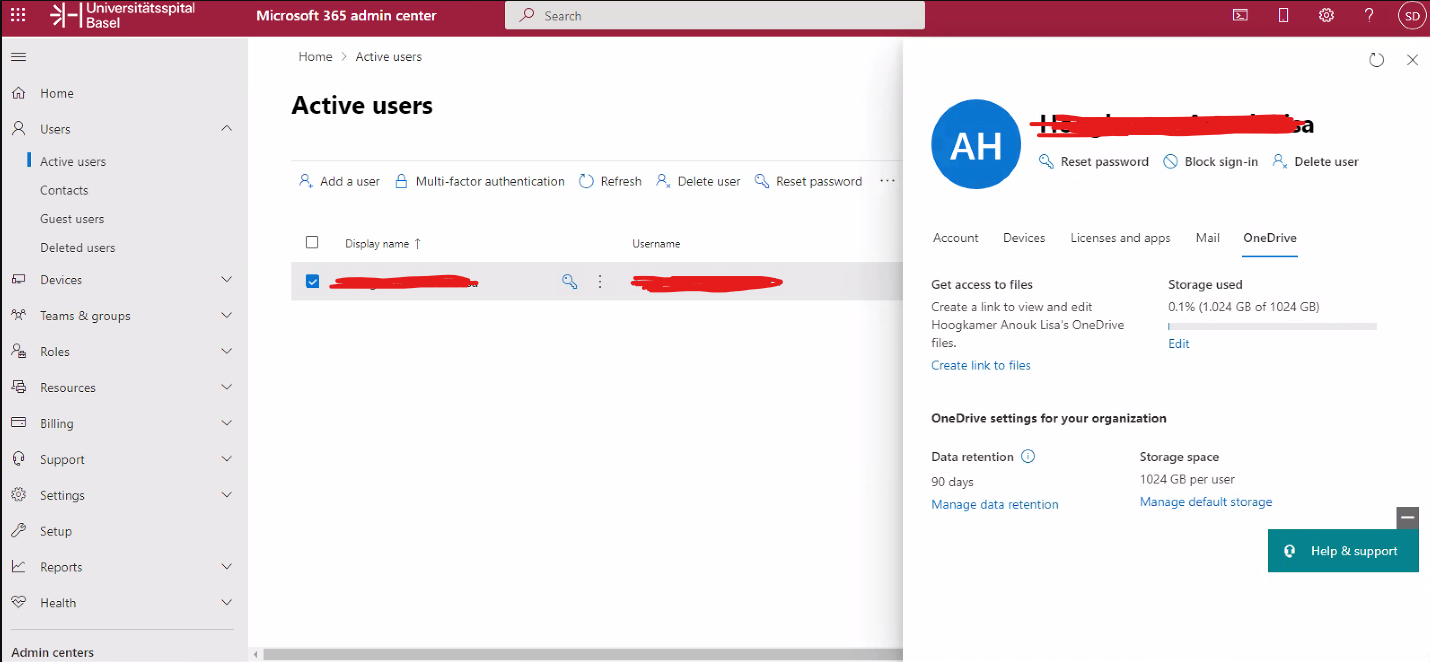Click the Support headset icon
Viewport: 1430px width, 662px height.
tap(18, 459)
